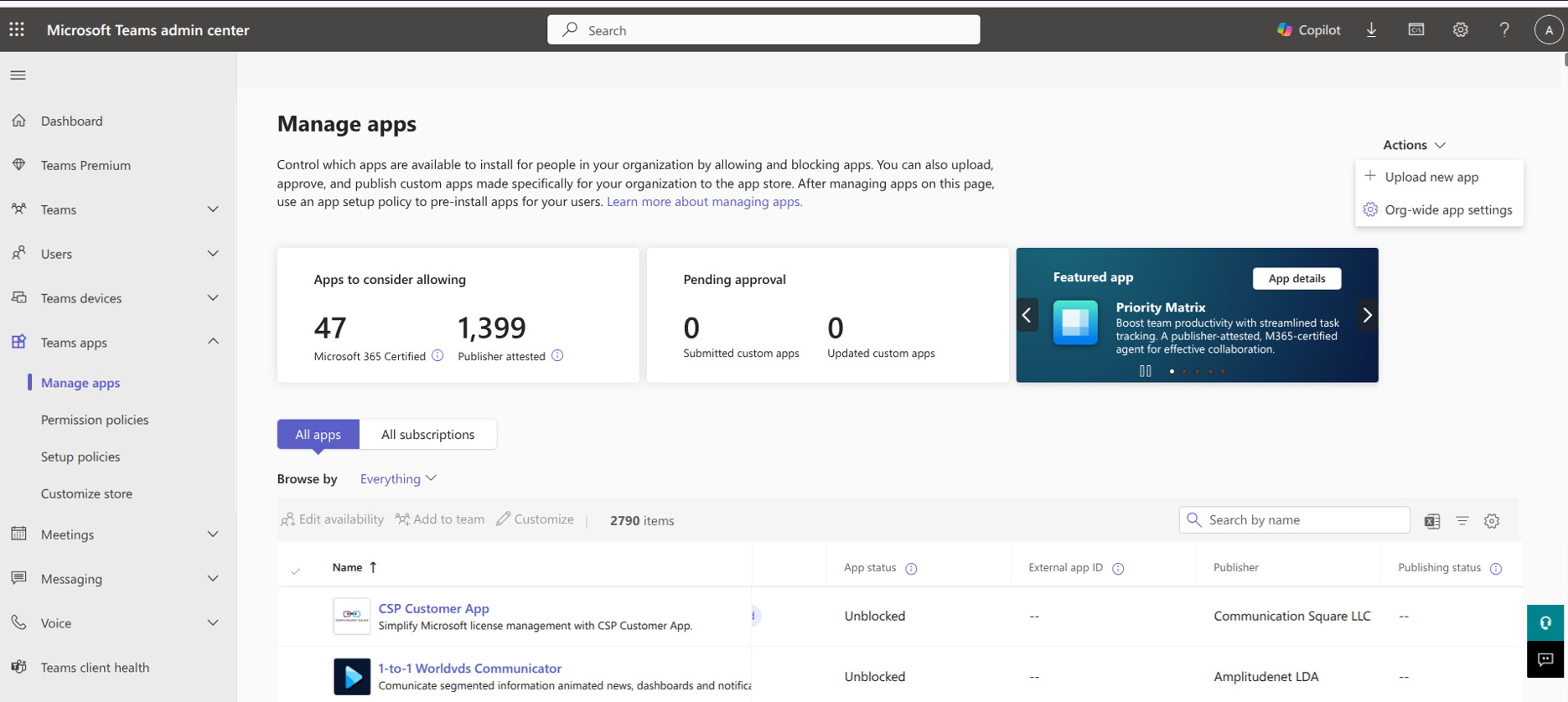Open the app launcher waffle icon
This screenshot has height=702, width=1568.
(x=17, y=30)
